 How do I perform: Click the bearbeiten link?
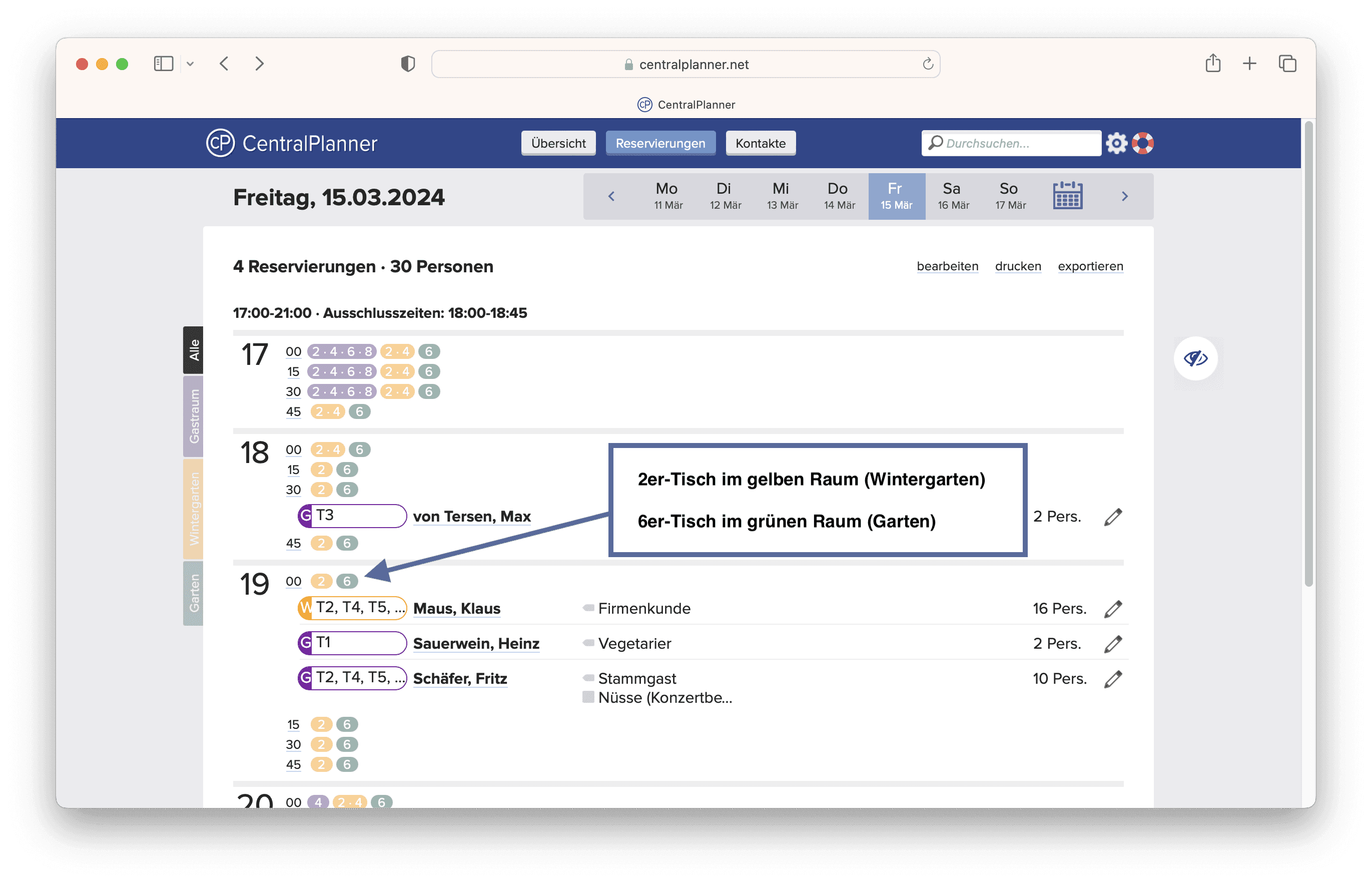coord(947,266)
